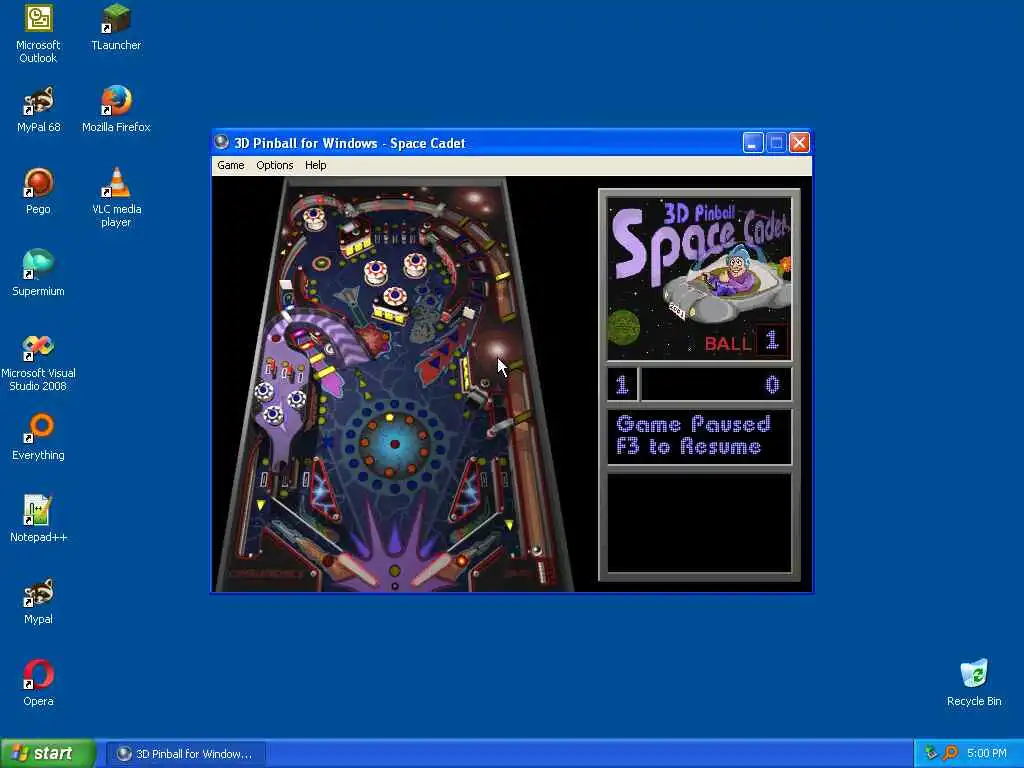Screen dimensions: 1024x768
Task: Select the TLauncher desktop icon
Action: click(116, 27)
